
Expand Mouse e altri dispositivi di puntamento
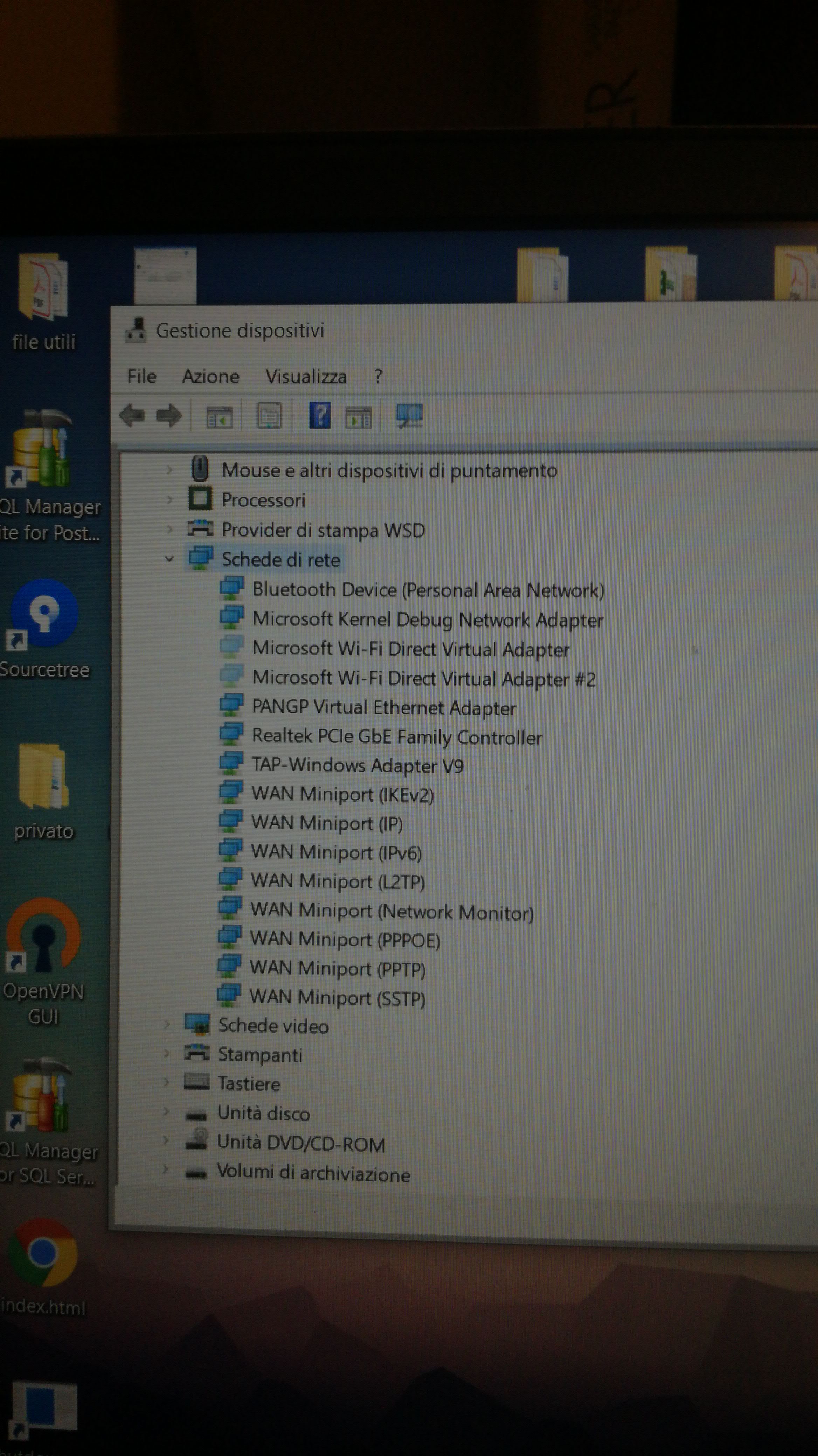click(169, 469)
